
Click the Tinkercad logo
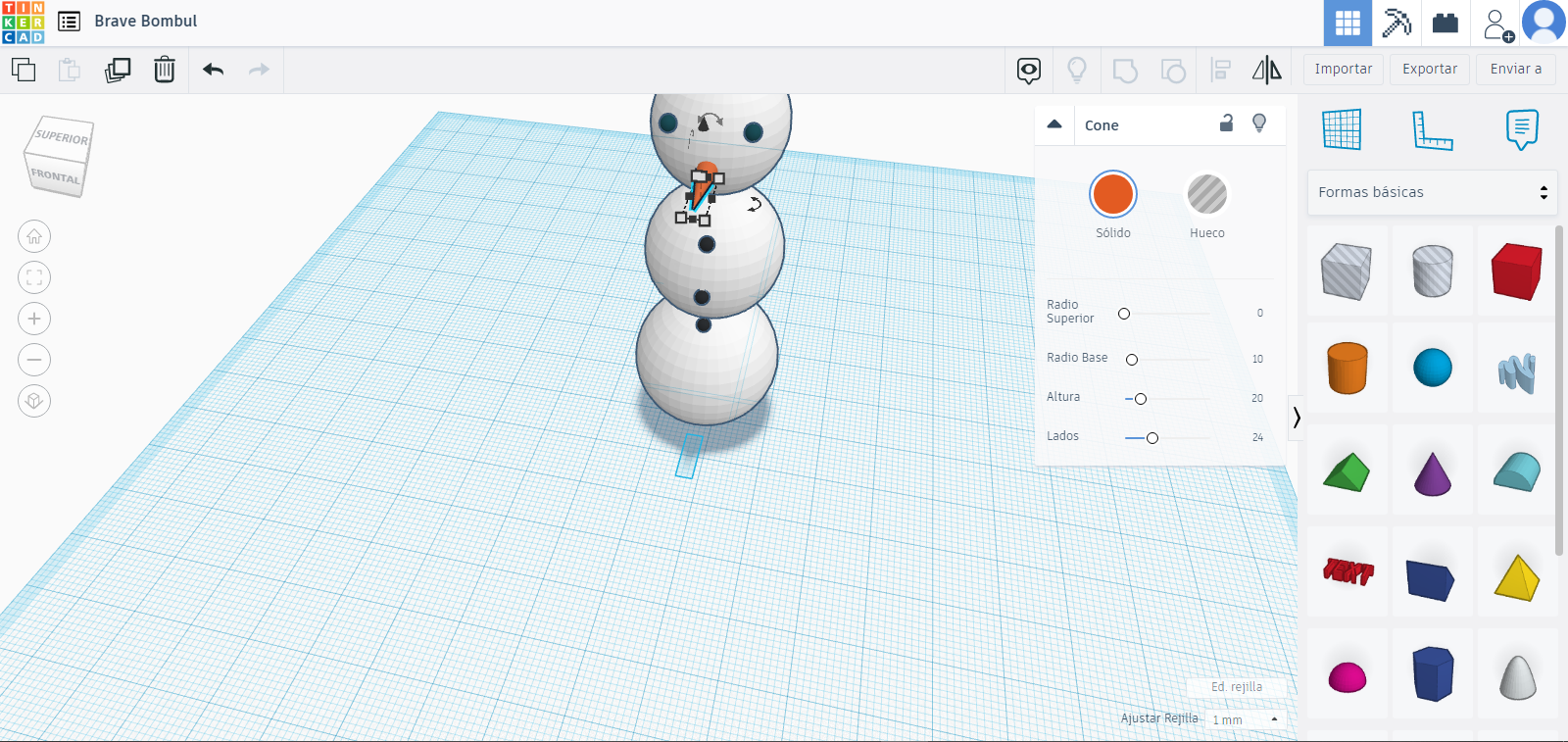click(x=23, y=22)
